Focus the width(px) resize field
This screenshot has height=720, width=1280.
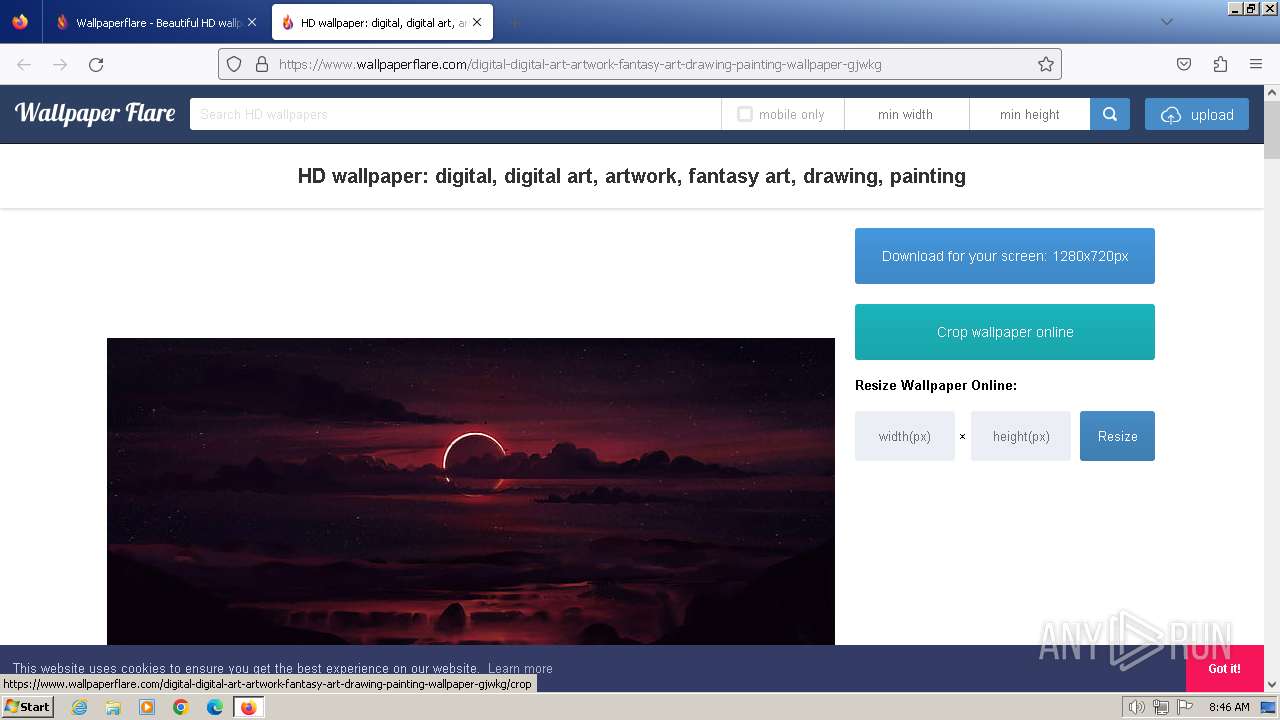click(905, 436)
